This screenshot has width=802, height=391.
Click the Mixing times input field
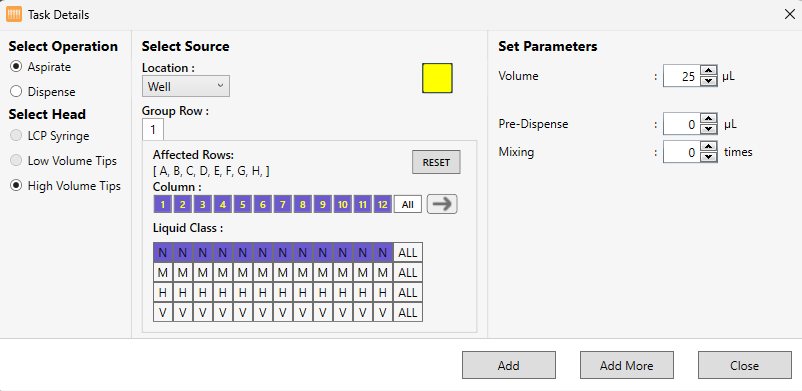point(681,152)
